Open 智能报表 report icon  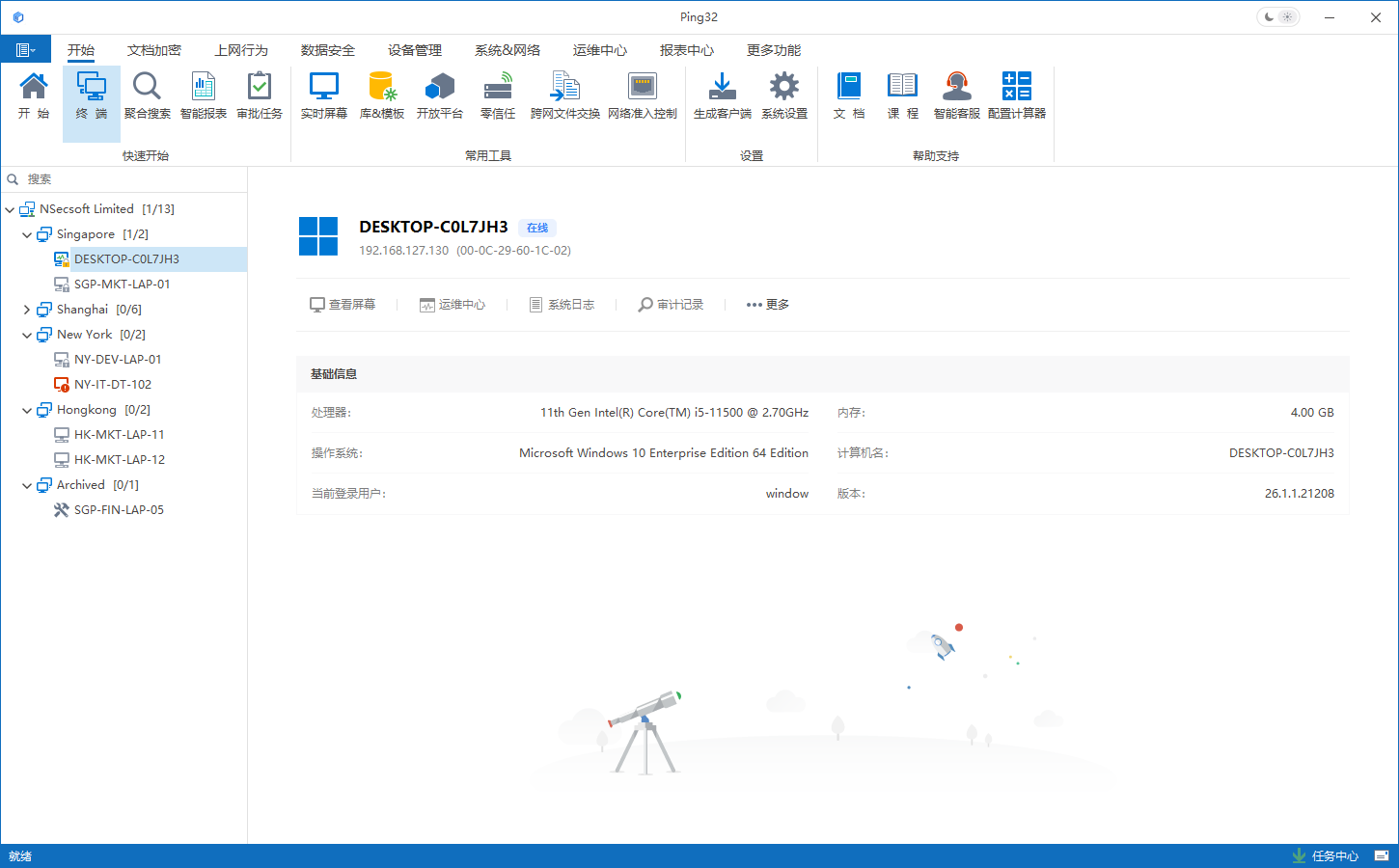pos(203,95)
